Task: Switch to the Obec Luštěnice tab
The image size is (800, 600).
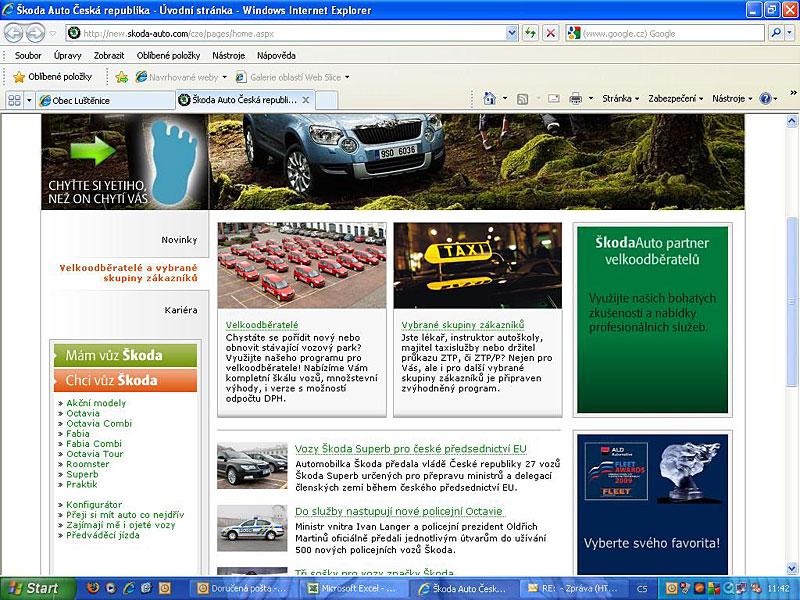Action: click(x=106, y=100)
